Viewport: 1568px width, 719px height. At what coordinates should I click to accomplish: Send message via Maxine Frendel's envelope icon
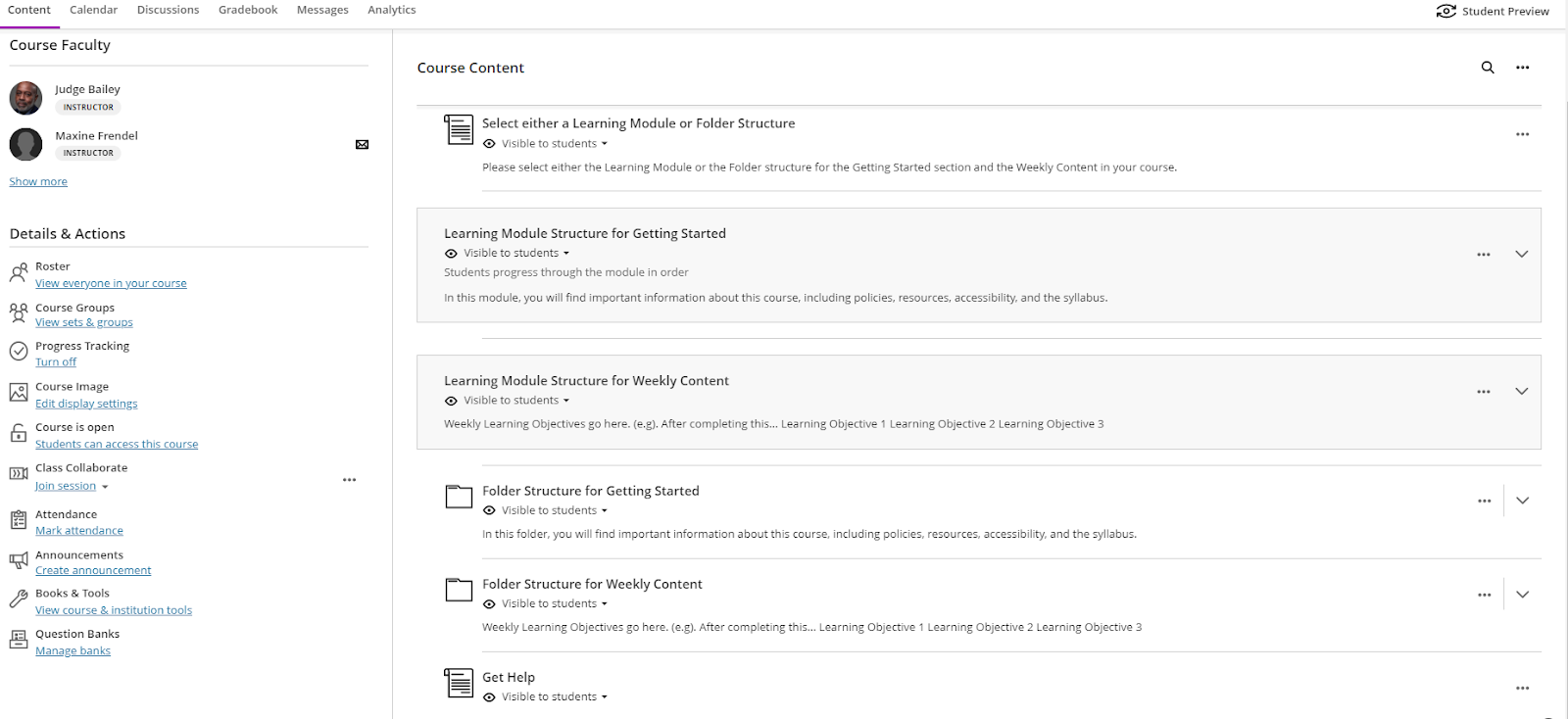click(362, 145)
